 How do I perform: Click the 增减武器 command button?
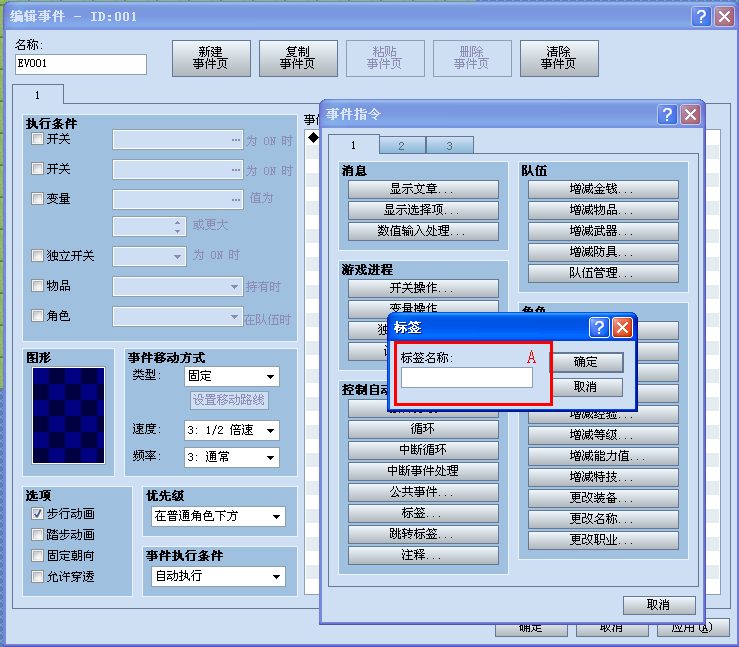pos(603,231)
